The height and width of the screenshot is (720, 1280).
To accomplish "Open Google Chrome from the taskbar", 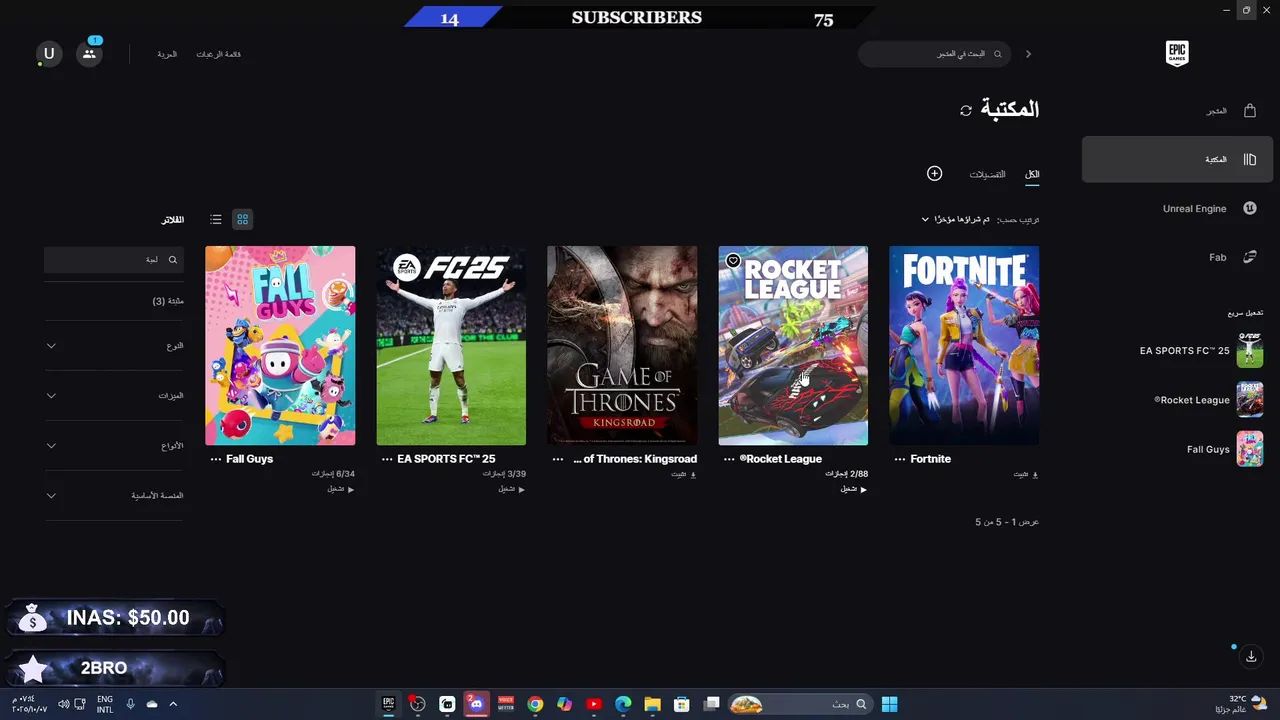I will pos(535,704).
